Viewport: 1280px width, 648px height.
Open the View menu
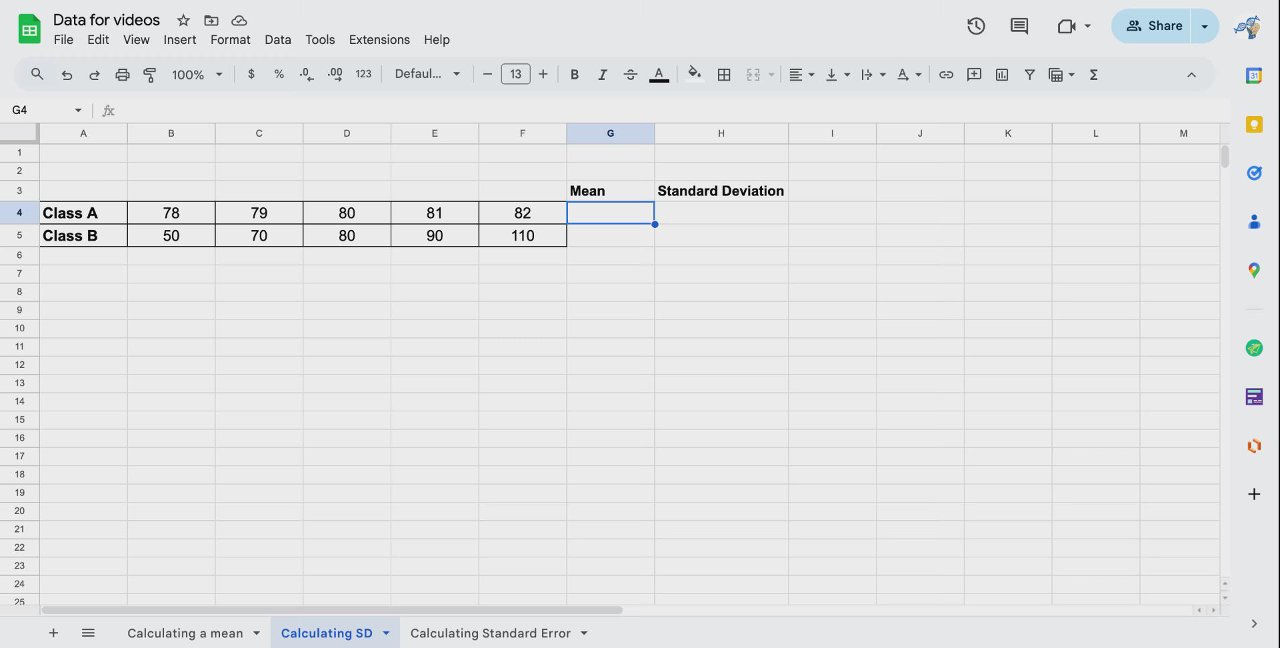[x=136, y=40]
